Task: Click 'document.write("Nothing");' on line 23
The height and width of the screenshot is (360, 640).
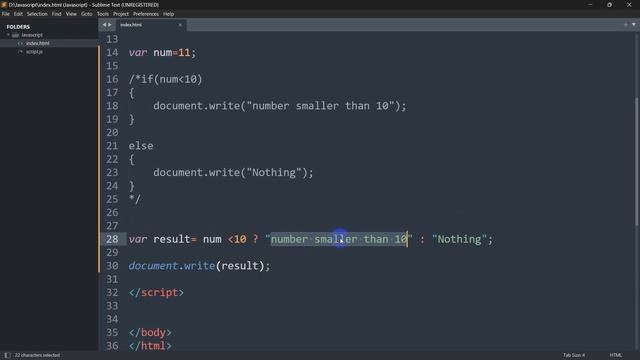Action: point(233,173)
